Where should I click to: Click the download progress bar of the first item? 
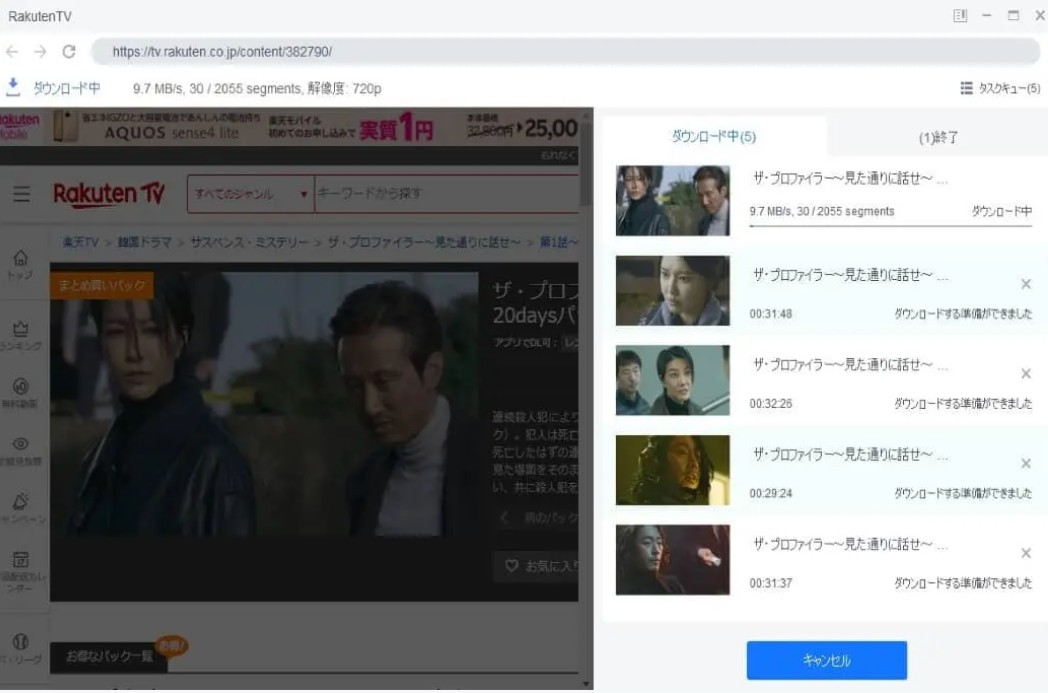890,226
